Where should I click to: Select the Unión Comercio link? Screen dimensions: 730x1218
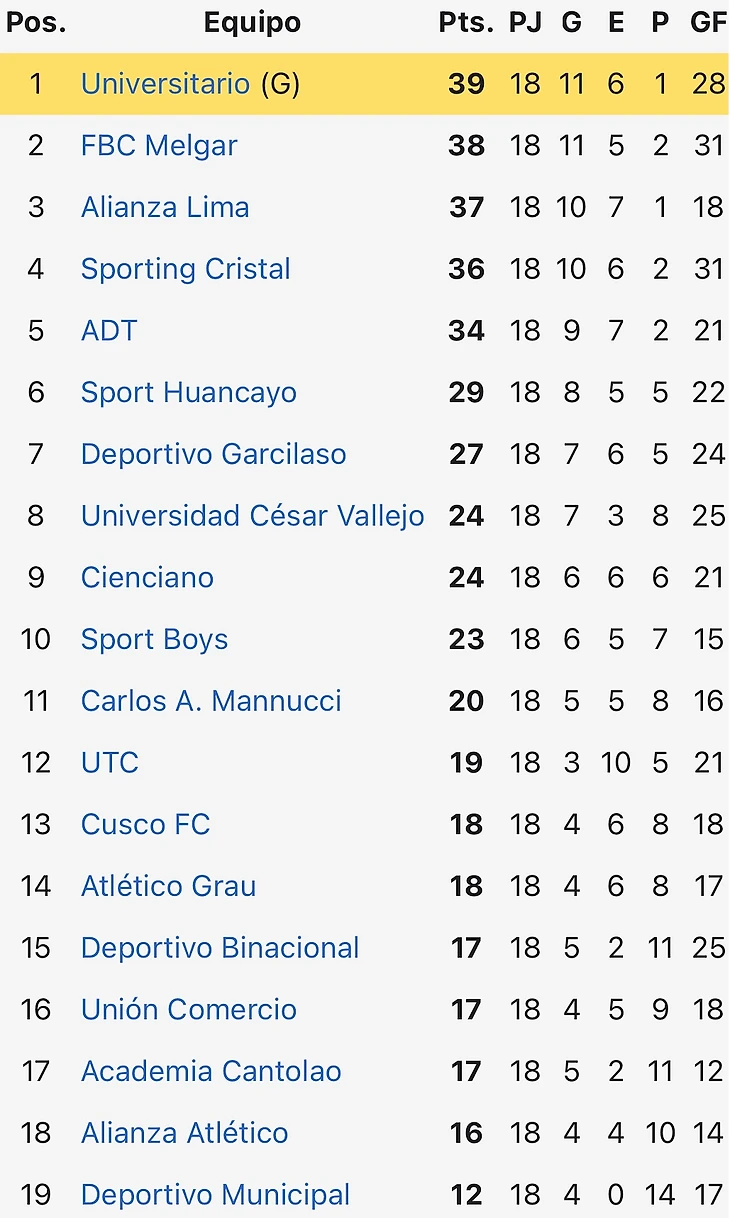(189, 1010)
